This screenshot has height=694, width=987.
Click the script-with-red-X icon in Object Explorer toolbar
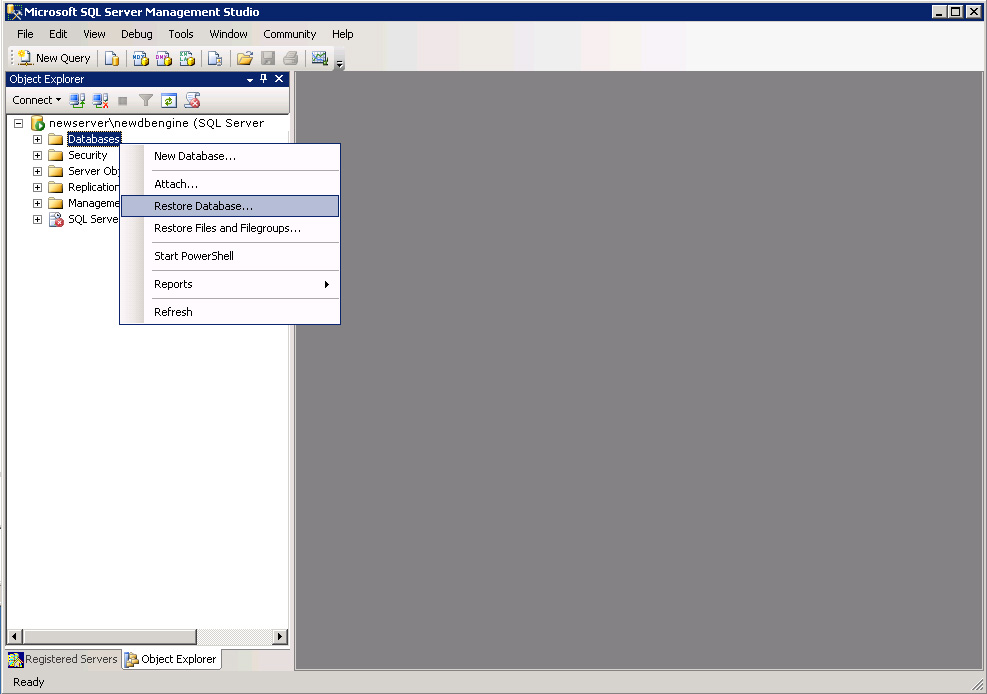(x=193, y=100)
